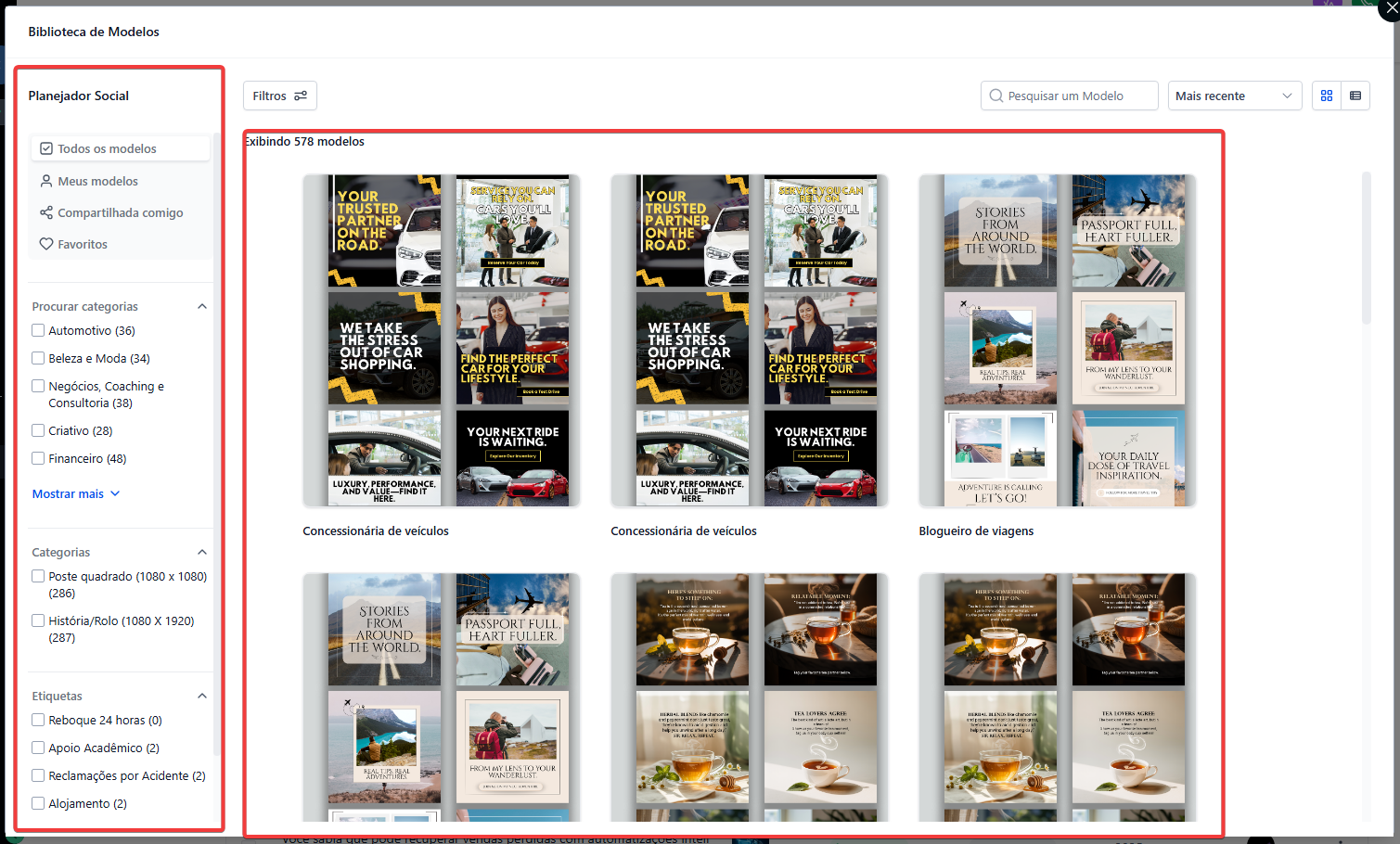Toggle the Reboque 24 horas tag
The height and width of the screenshot is (844, 1400).
pyautogui.click(x=38, y=720)
